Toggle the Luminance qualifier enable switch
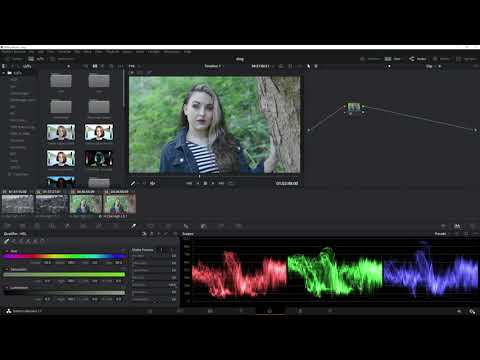480x360 pixels. click(x=6, y=287)
